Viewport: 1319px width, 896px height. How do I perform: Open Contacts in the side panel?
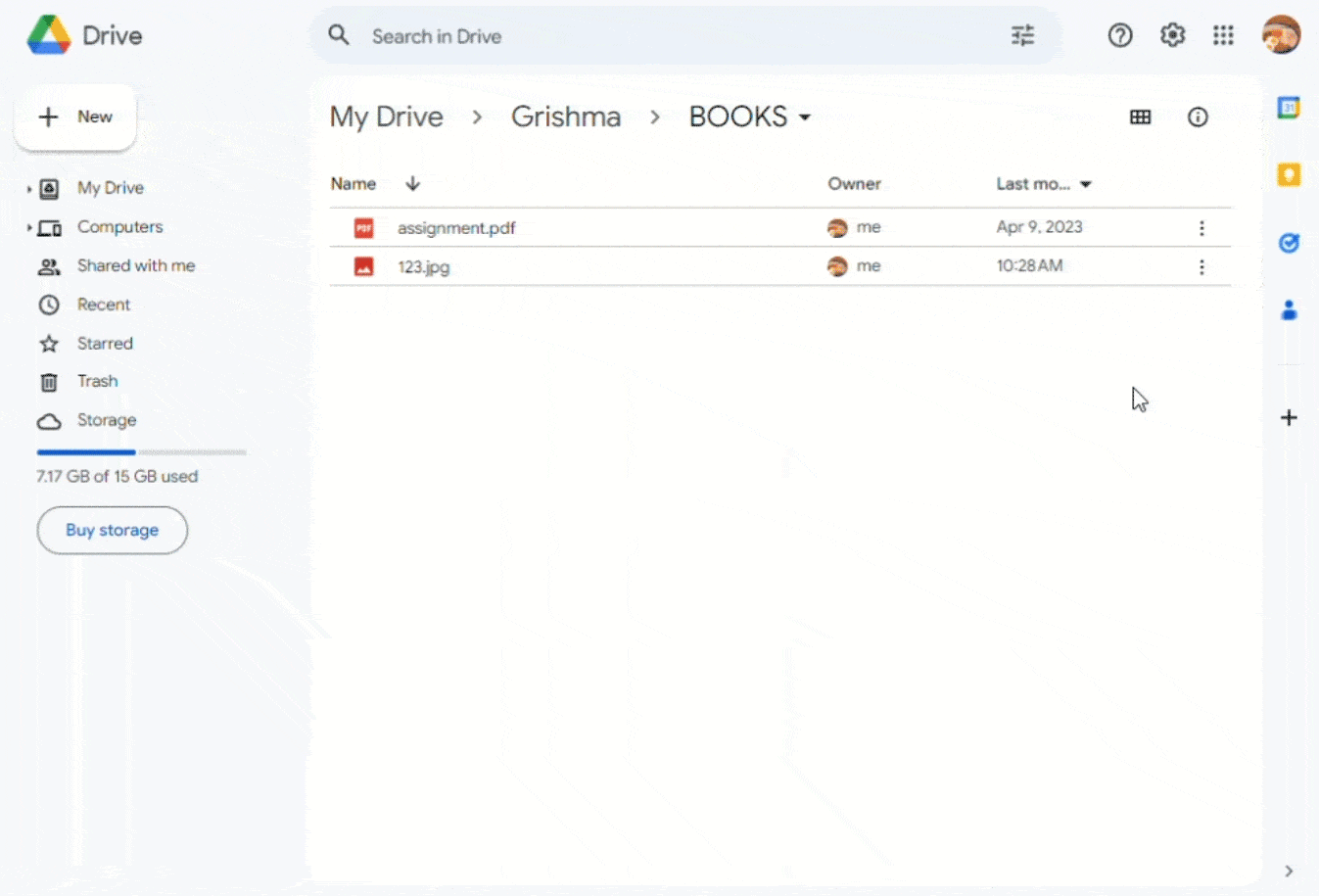1289,310
